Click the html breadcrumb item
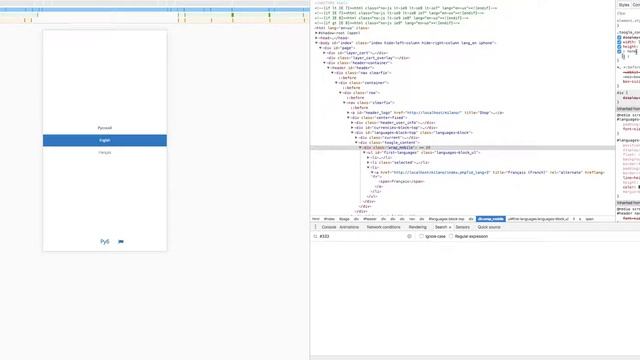 (x=316, y=219)
